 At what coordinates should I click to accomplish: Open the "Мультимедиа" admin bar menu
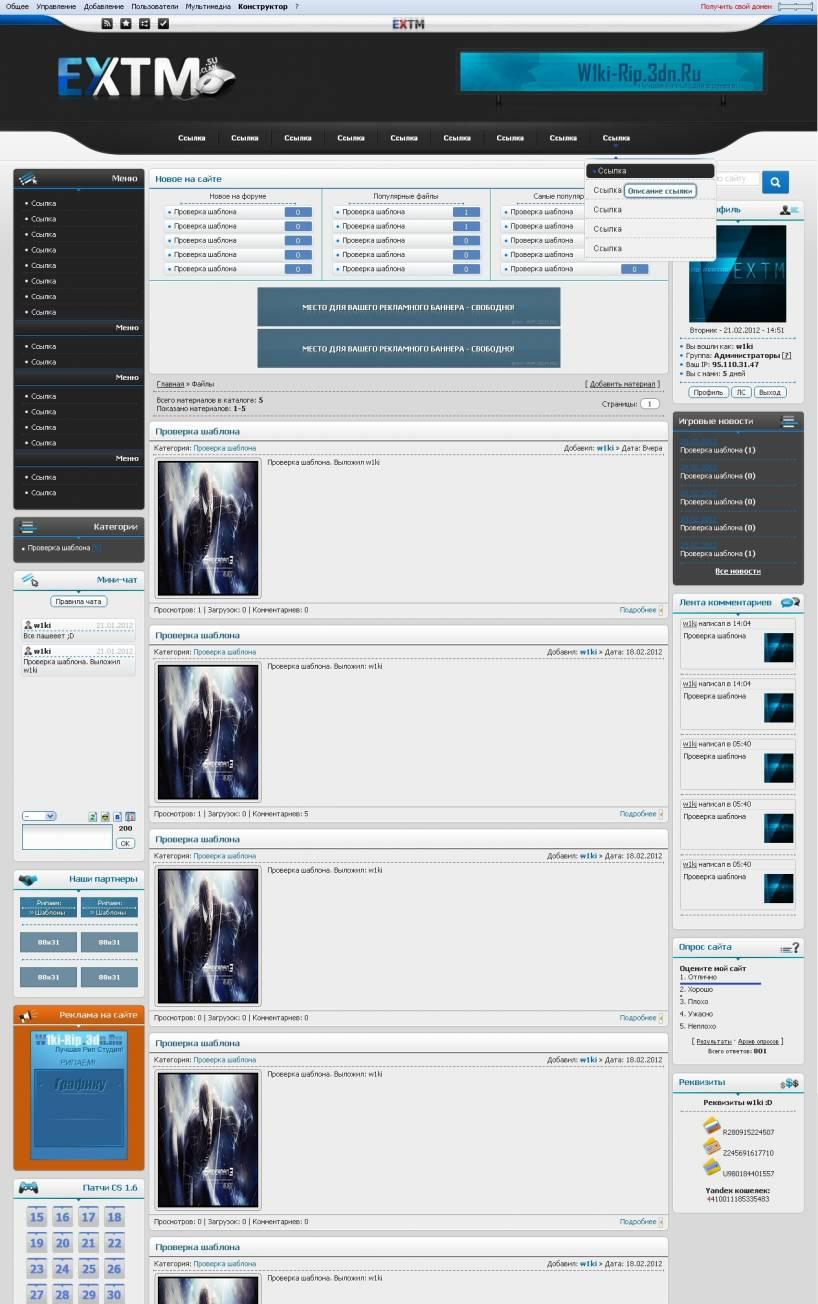click(208, 6)
